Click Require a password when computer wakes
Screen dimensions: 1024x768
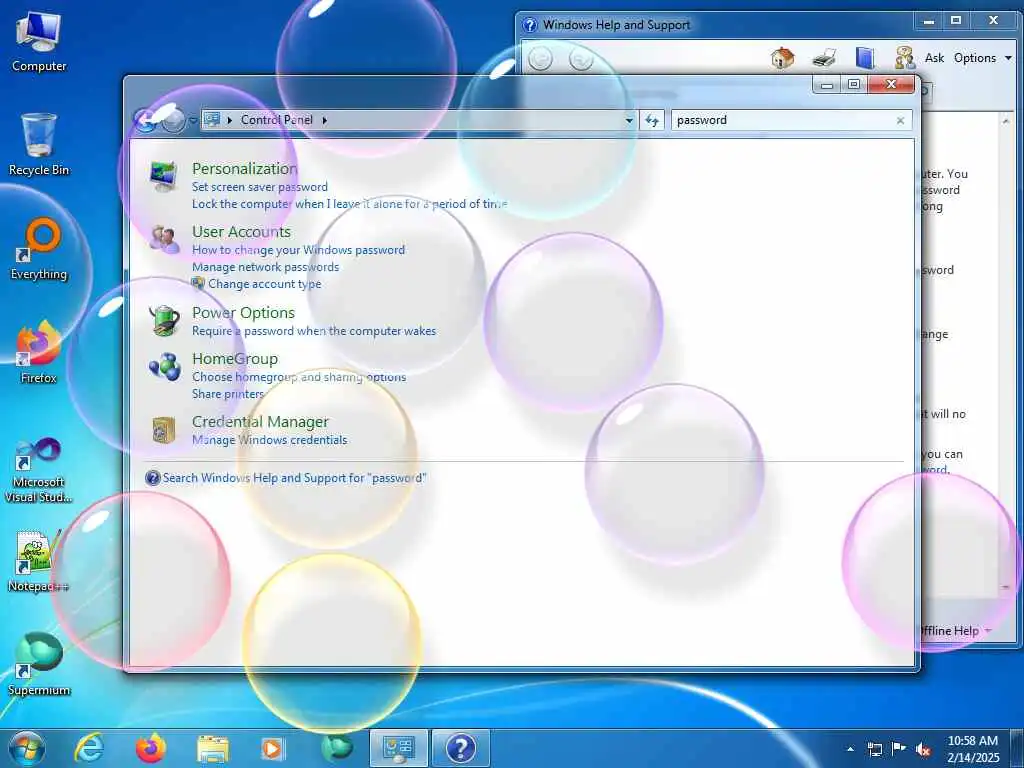[314, 331]
